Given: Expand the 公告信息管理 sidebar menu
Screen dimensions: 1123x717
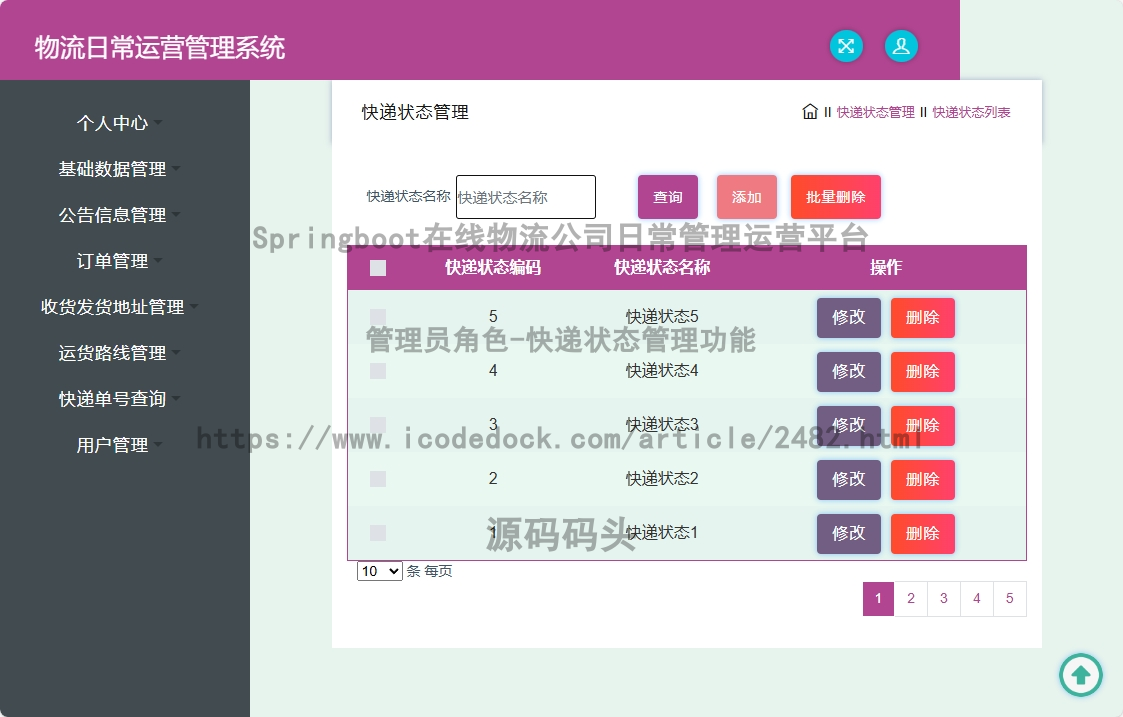Looking at the screenshot, I should (x=119, y=215).
